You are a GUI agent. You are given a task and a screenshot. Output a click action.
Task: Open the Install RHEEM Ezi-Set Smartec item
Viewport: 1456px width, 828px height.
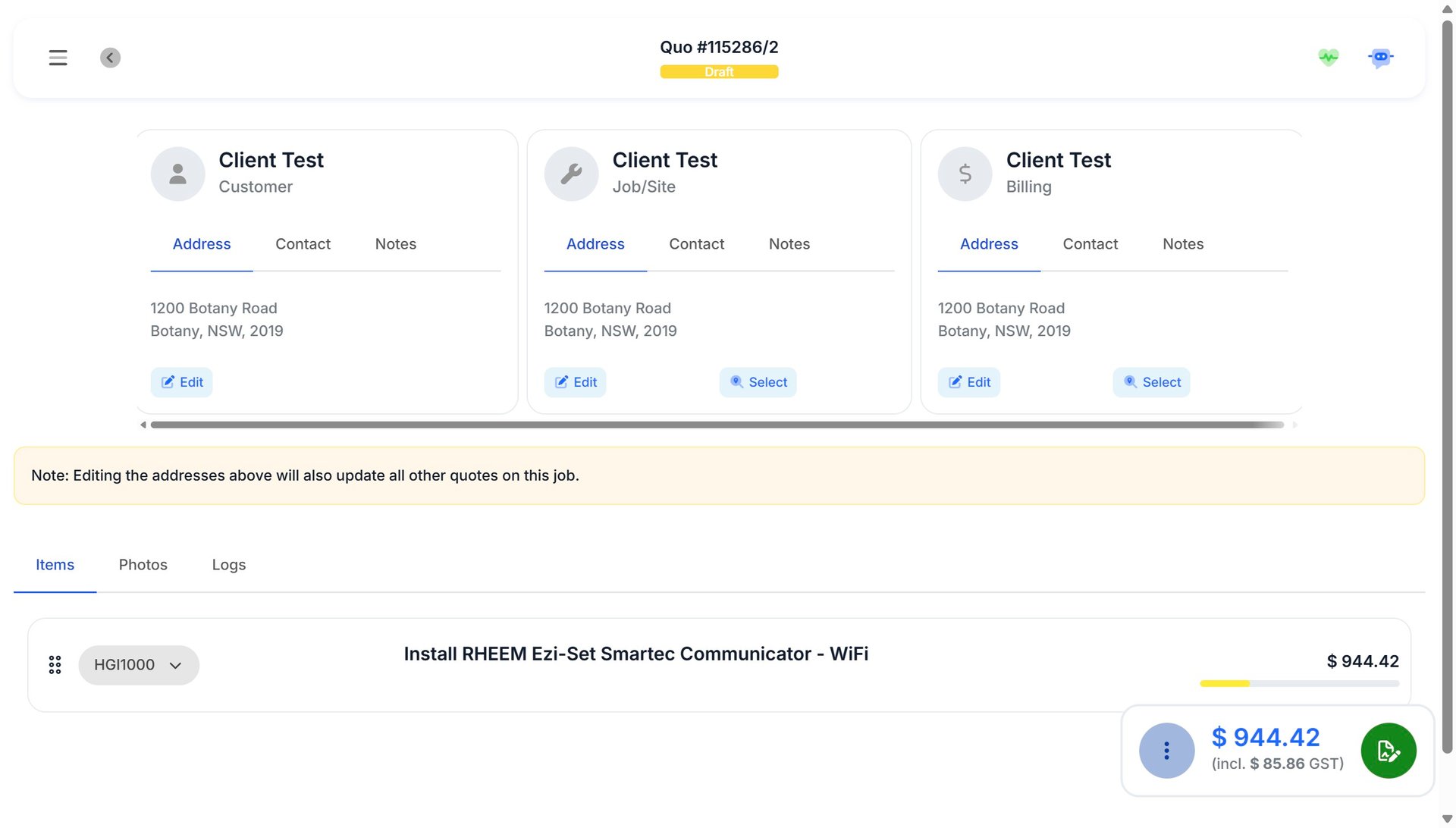pos(635,654)
